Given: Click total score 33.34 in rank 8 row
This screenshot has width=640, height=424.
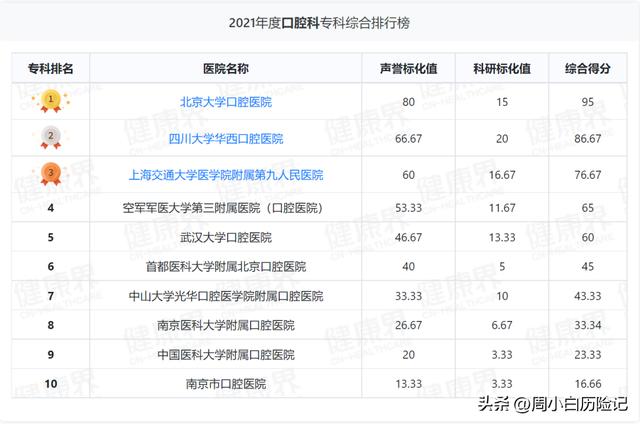Looking at the screenshot, I should pyautogui.click(x=588, y=325).
